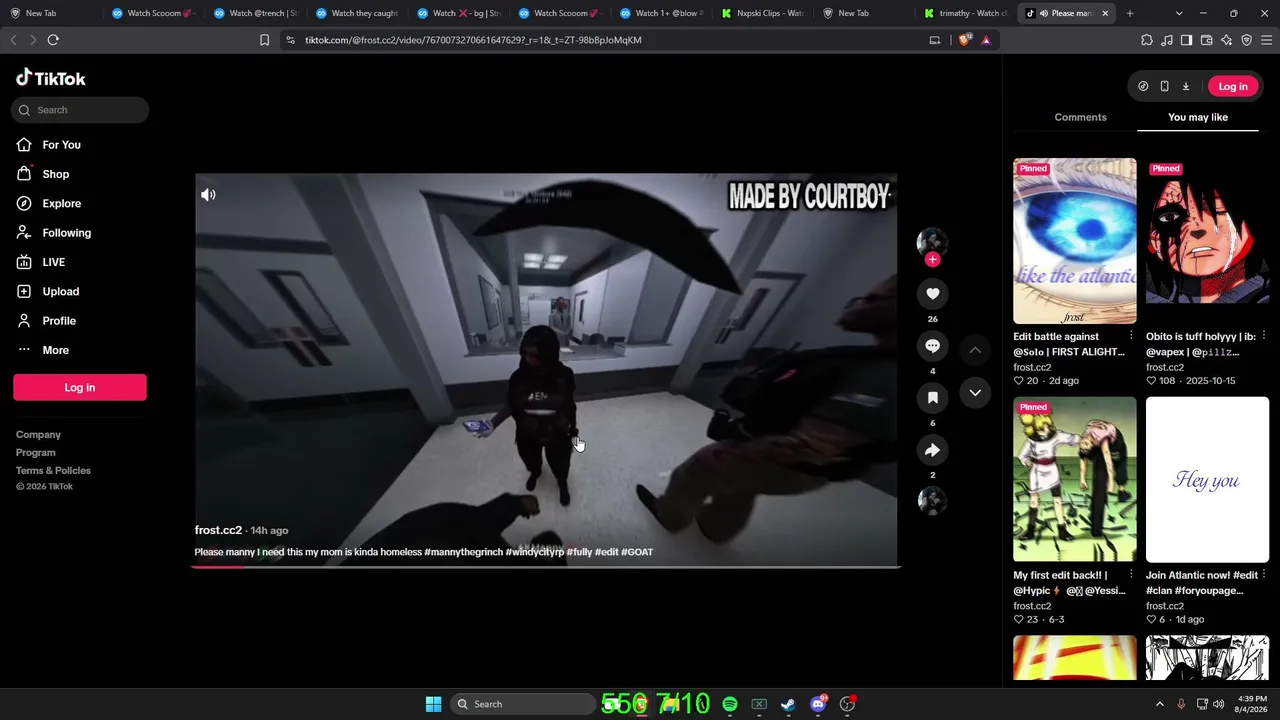Open options for 'Join Atlantic now' video
The image size is (1280, 720).
pos(1264,576)
